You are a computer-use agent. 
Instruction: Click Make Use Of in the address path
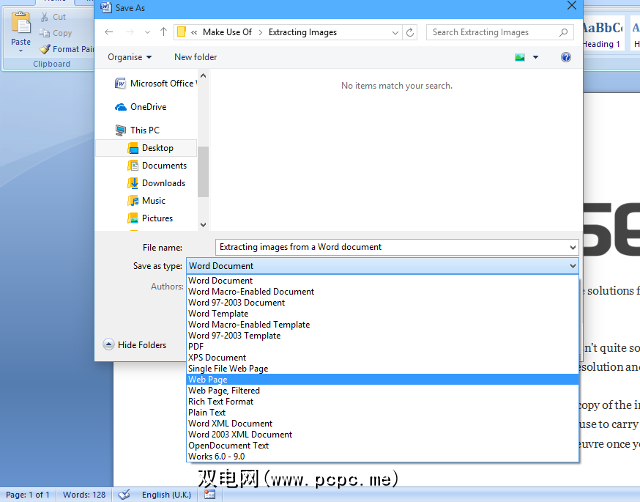coord(227,32)
